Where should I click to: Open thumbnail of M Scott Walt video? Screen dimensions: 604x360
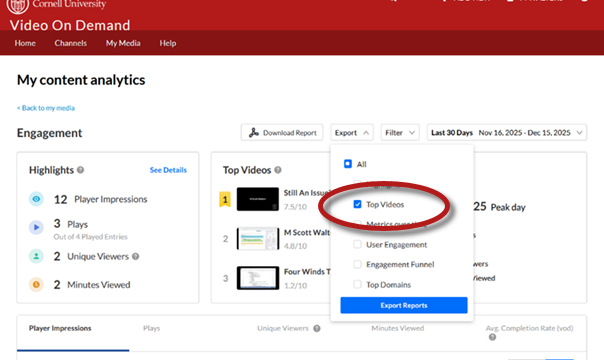point(258,239)
